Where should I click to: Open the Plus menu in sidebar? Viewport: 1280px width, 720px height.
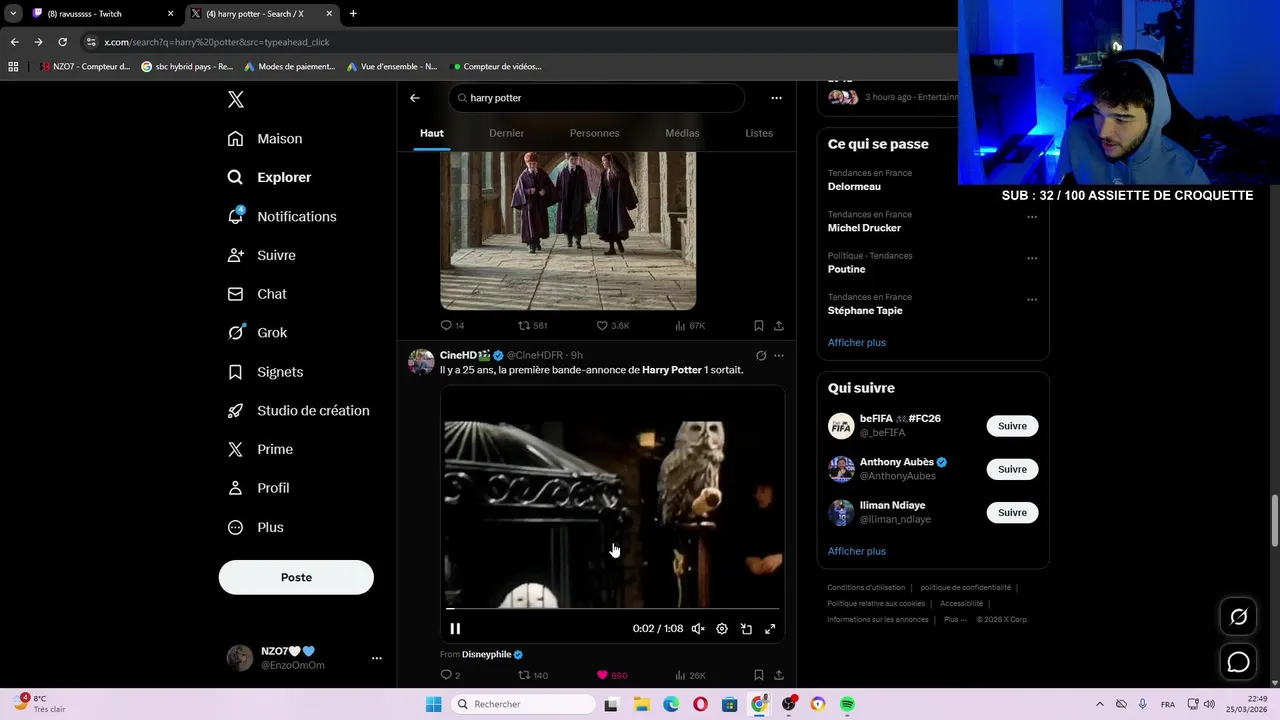pyautogui.click(x=255, y=527)
